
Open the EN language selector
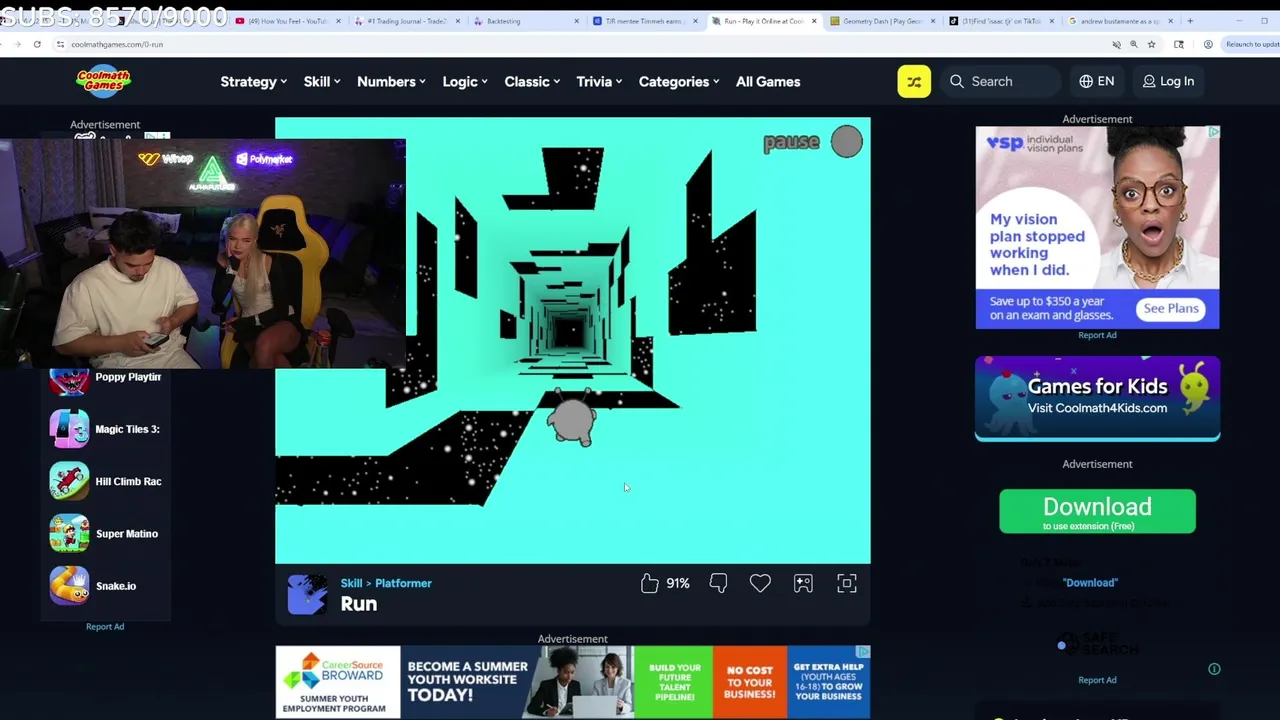[x=1097, y=81]
